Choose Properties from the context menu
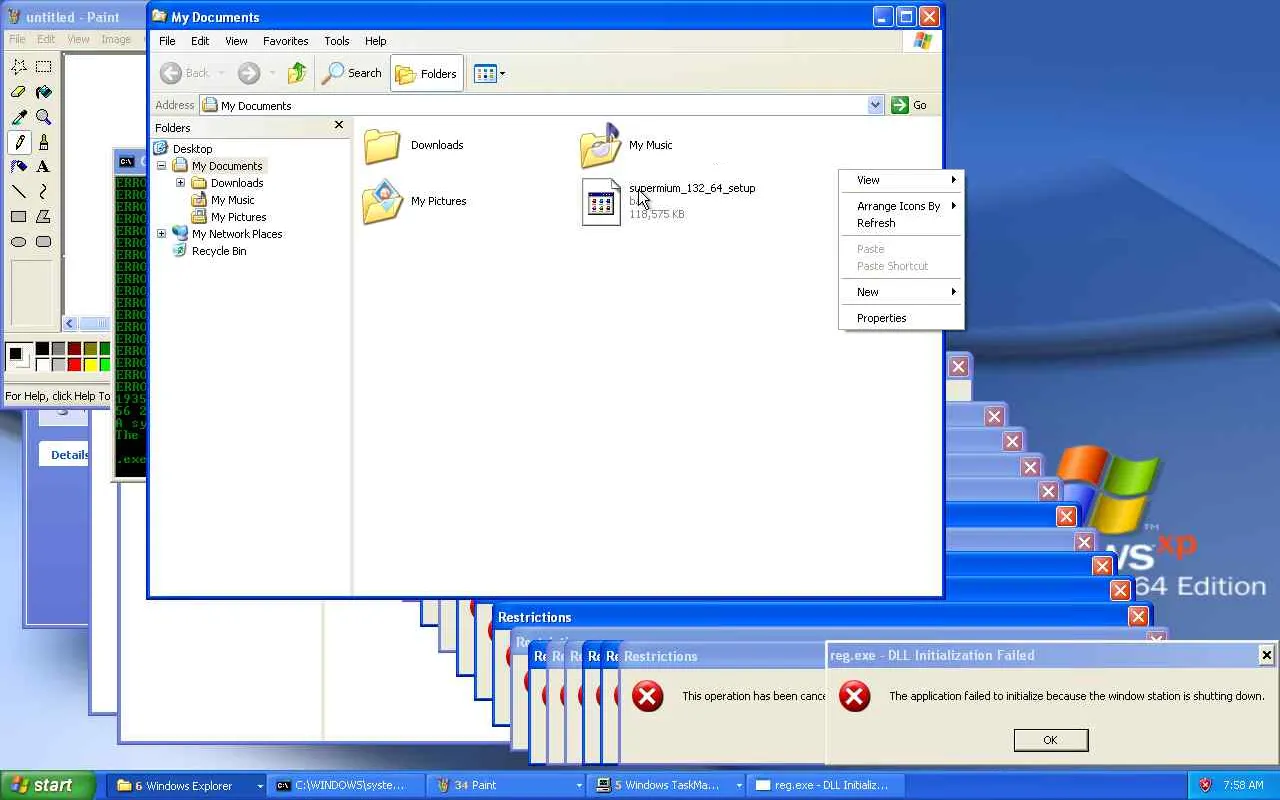 tap(901, 318)
